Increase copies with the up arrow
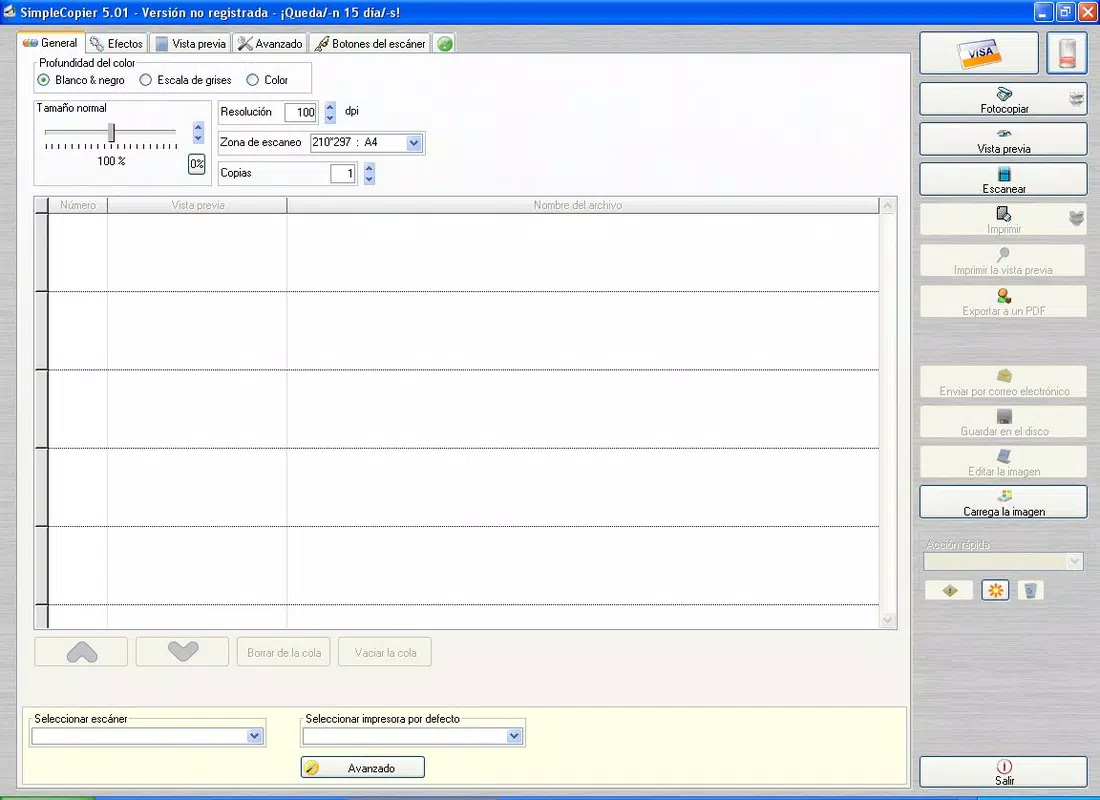This screenshot has width=1100, height=800. point(369,168)
